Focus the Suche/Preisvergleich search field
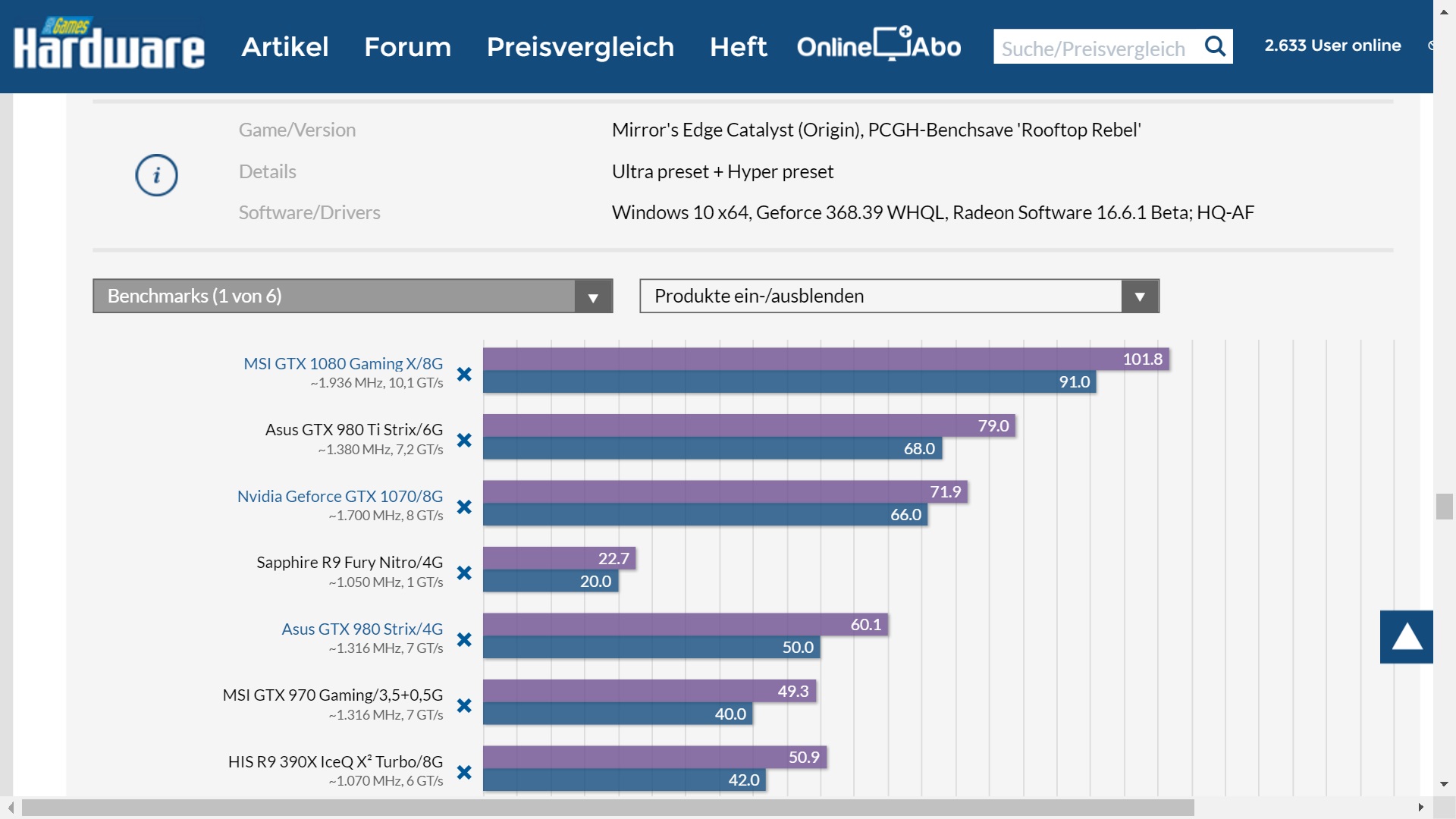This screenshot has width=1456, height=819. (x=1094, y=49)
